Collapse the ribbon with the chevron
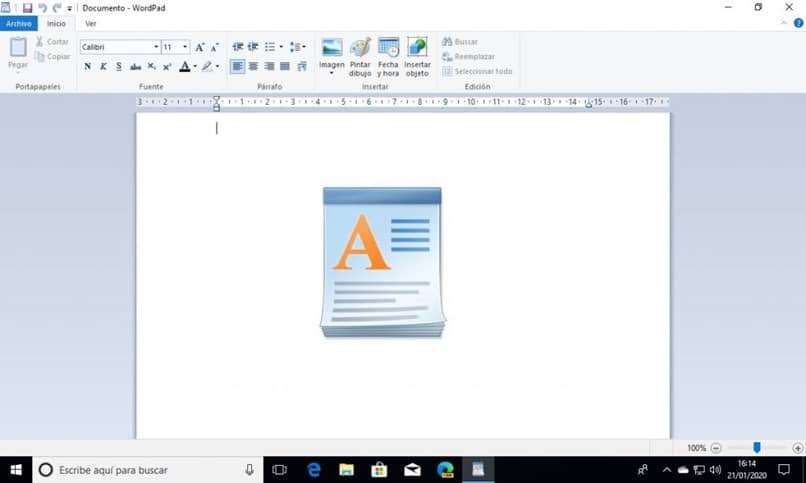This screenshot has width=806, height=483. click(x=784, y=24)
